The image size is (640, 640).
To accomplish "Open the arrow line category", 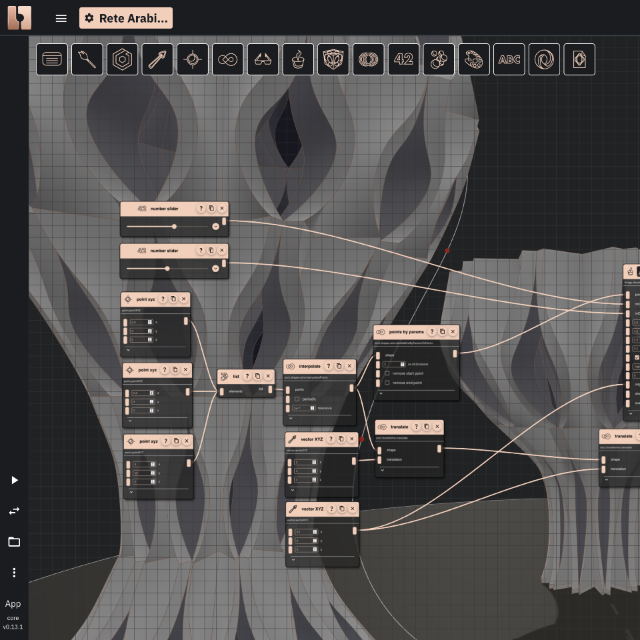I will (157, 59).
